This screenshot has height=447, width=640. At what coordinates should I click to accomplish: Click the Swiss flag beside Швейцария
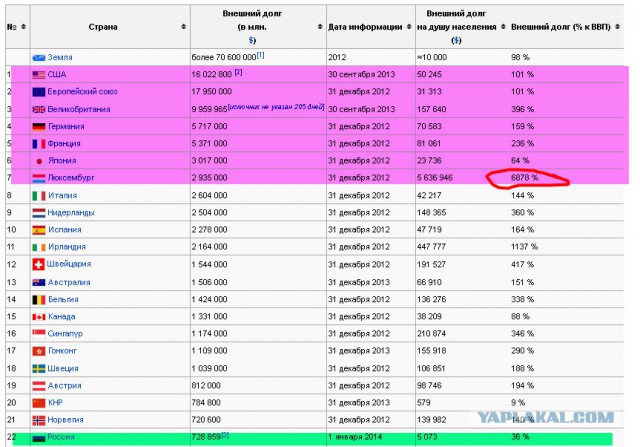[x=39, y=264]
